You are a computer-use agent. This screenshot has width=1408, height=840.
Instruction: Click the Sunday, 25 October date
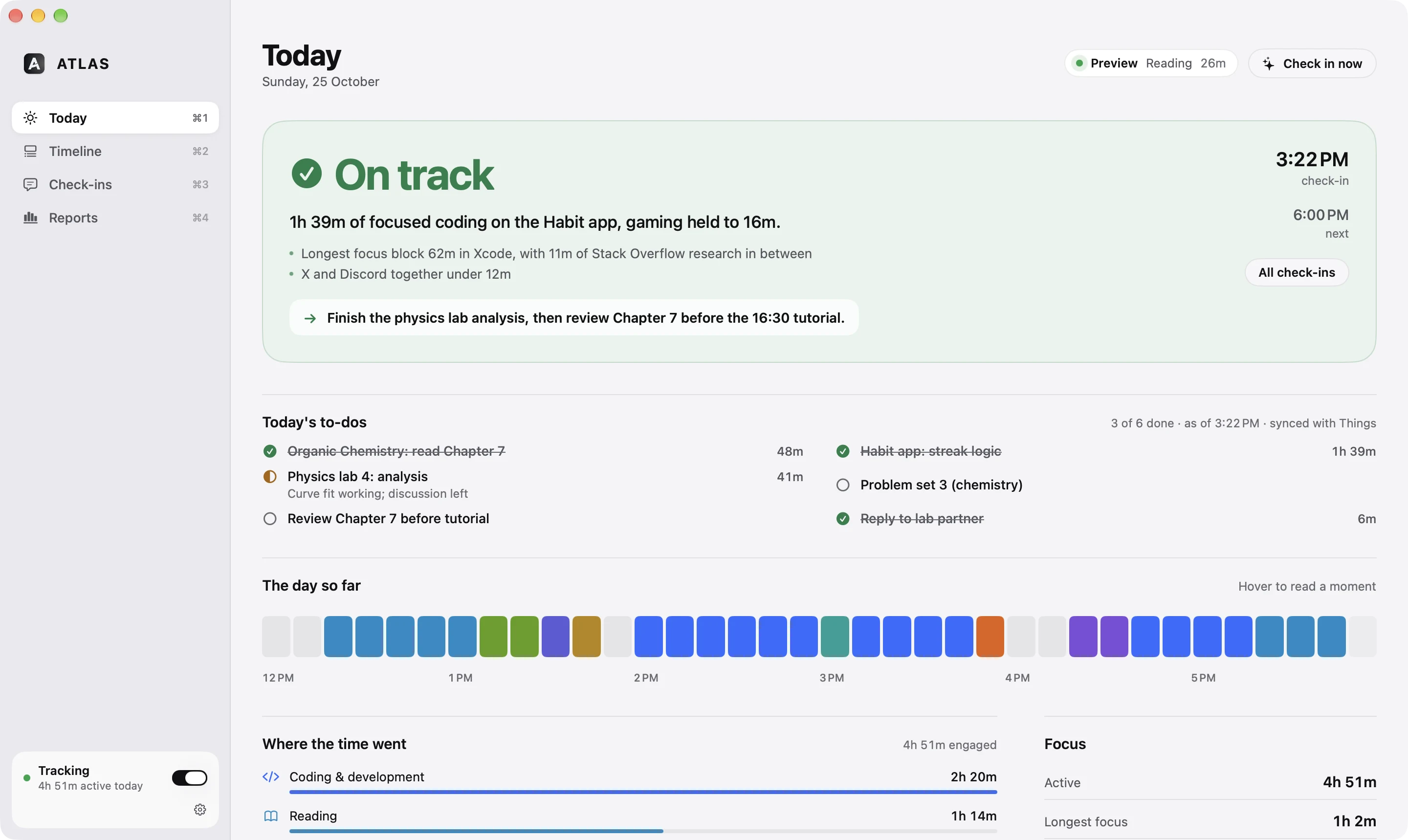pos(320,82)
